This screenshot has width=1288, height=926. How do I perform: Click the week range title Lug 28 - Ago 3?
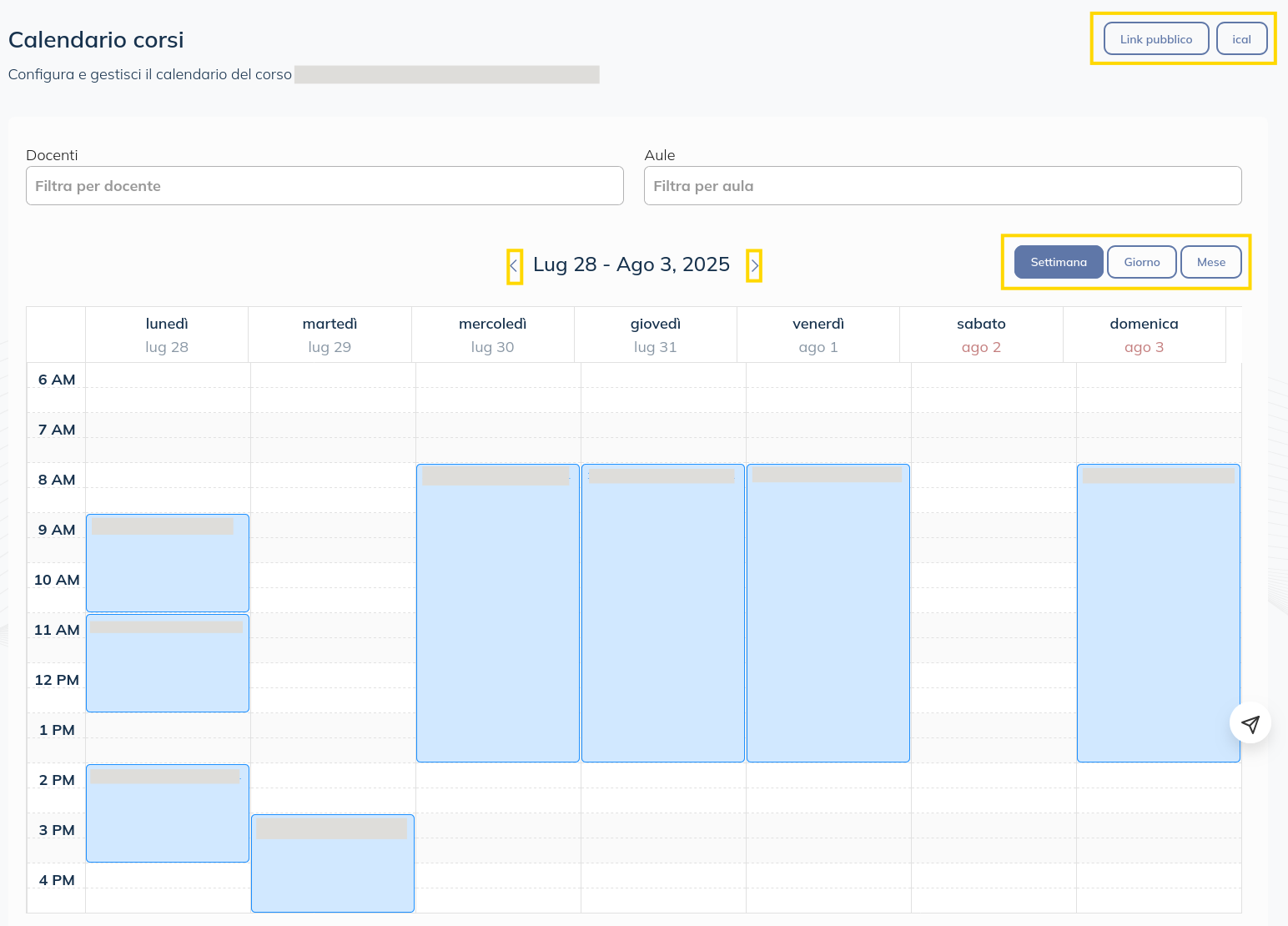pyautogui.click(x=631, y=264)
